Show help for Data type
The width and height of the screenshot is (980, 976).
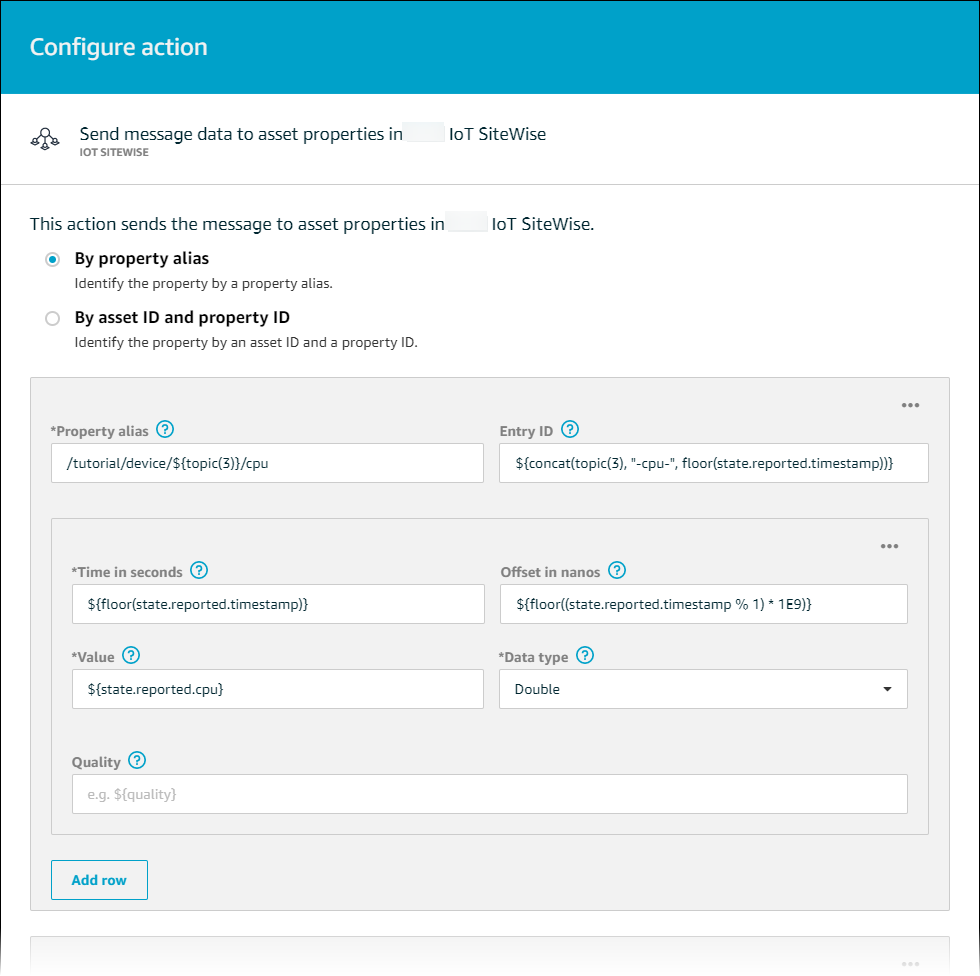click(x=585, y=656)
